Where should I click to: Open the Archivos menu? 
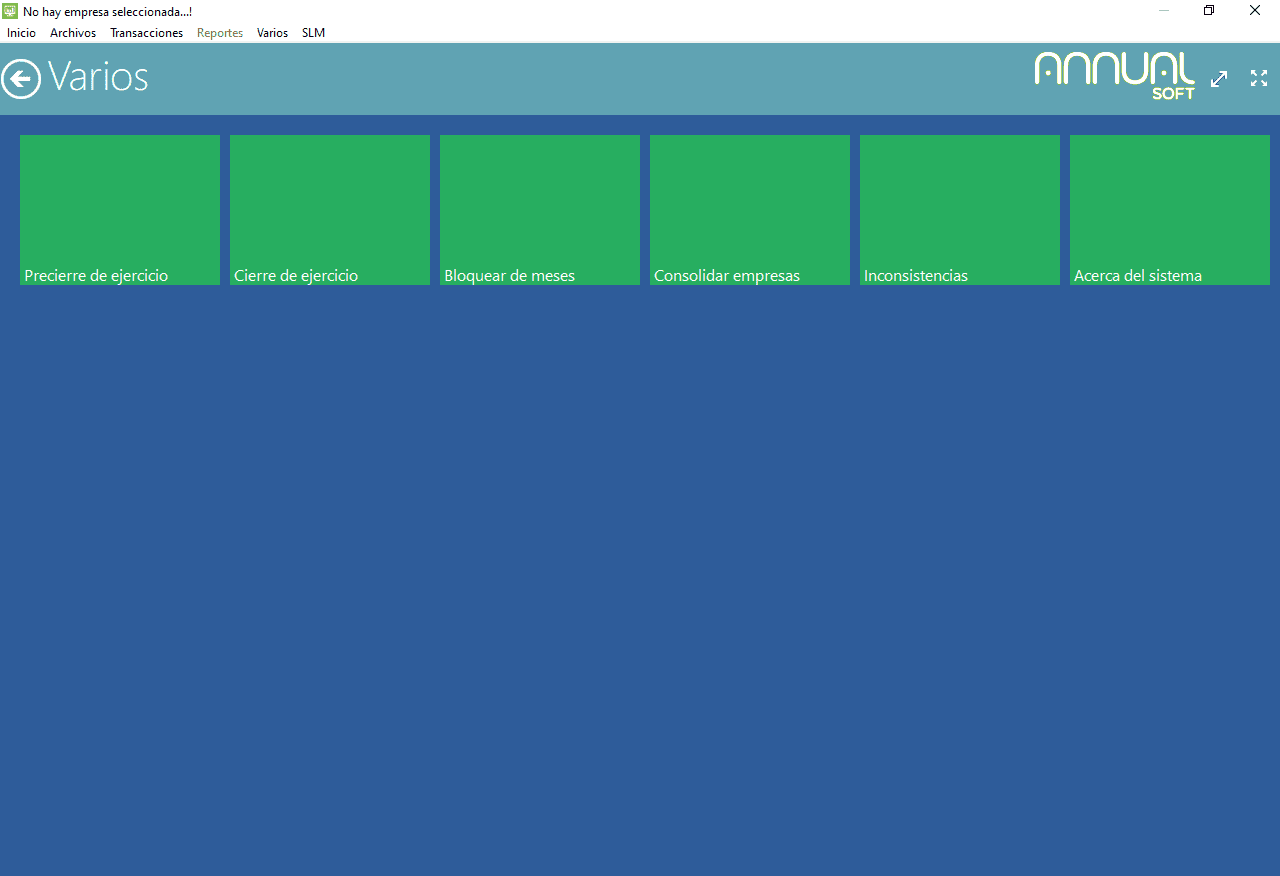pyautogui.click(x=73, y=33)
